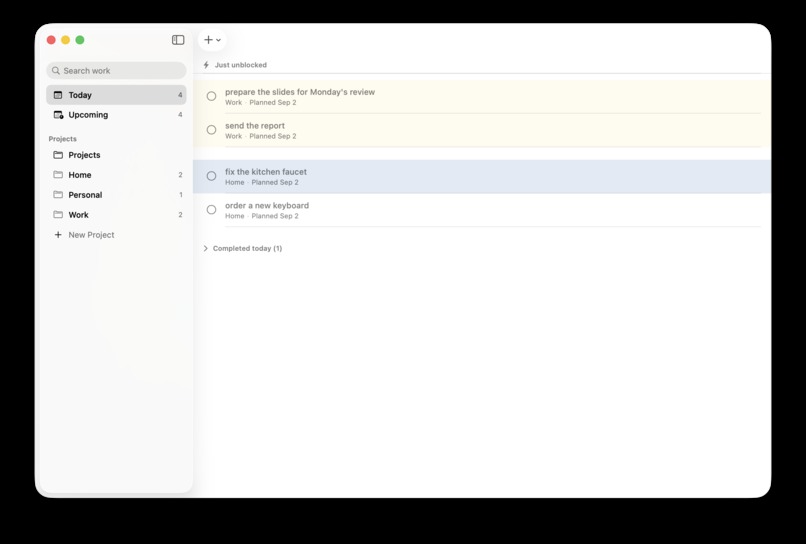The height and width of the screenshot is (544, 806).
Task: Click Planned Sep 2 under send the report
Action: pyautogui.click(x=273, y=136)
